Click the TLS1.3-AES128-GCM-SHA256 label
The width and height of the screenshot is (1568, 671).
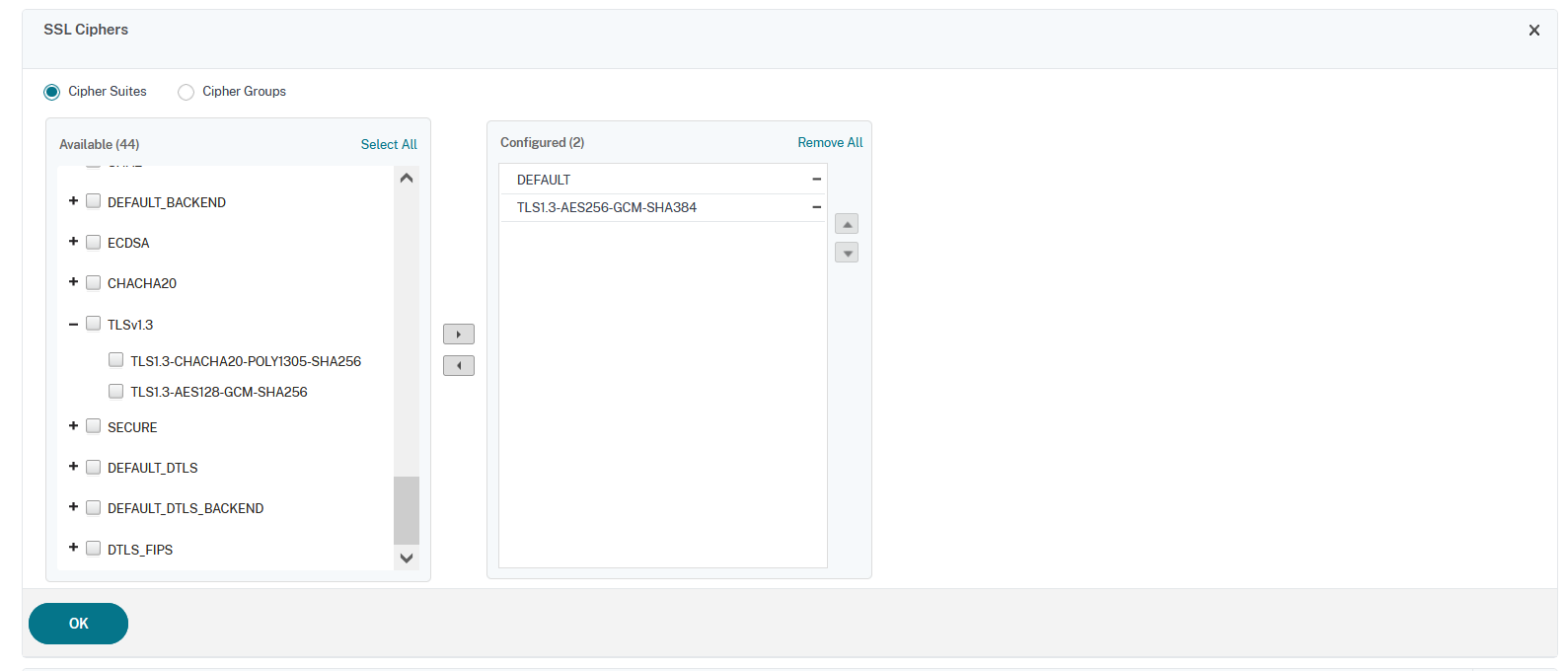[x=219, y=392]
